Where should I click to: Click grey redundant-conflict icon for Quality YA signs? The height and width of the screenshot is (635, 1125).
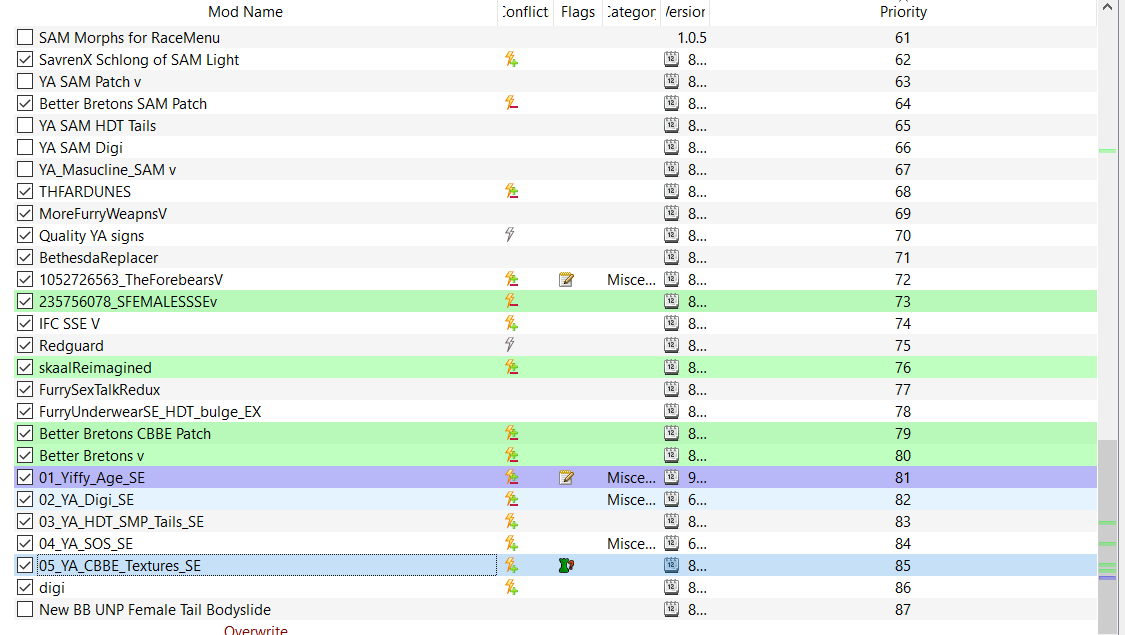click(x=509, y=235)
